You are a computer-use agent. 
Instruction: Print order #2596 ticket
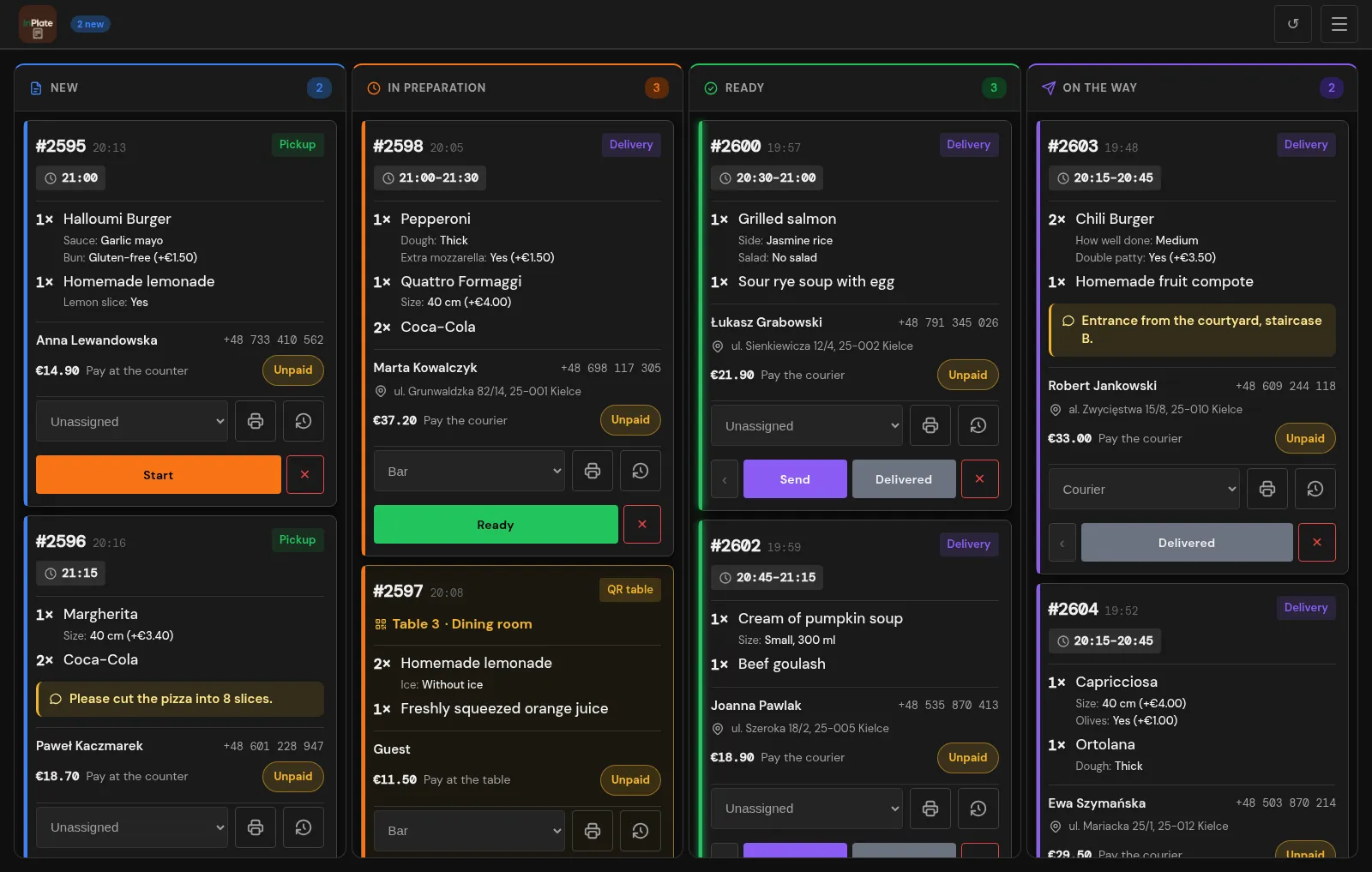(x=256, y=827)
